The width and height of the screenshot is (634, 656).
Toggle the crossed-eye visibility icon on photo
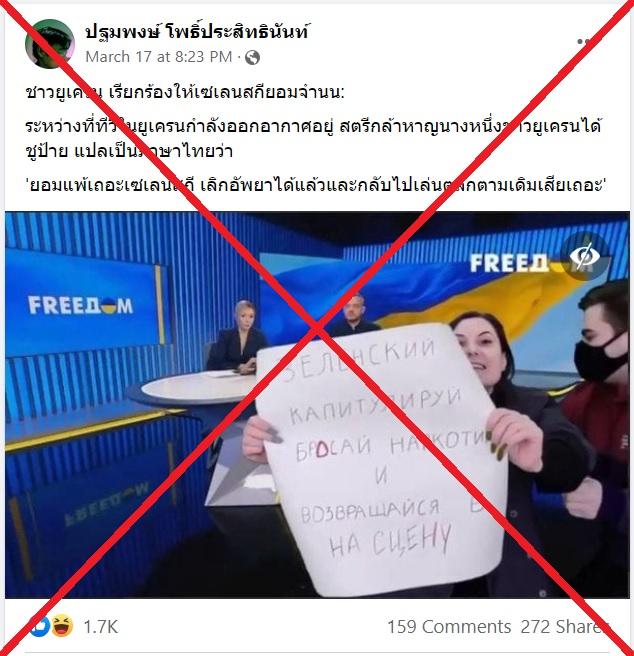(585, 256)
